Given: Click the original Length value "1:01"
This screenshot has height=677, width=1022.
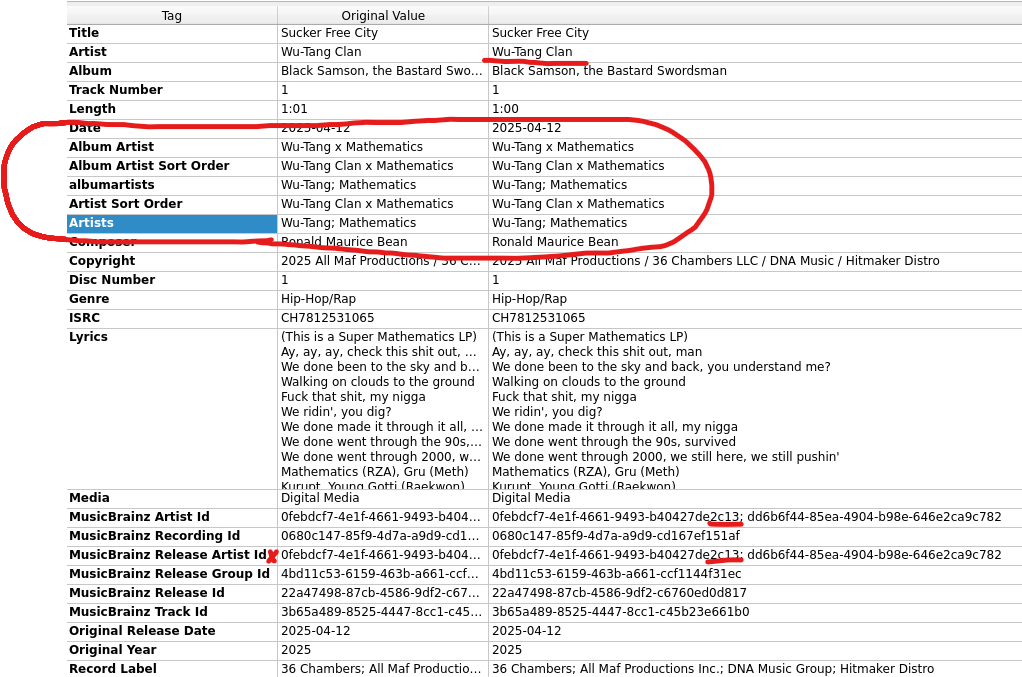Looking at the screenshot, I should coord(294,109).
